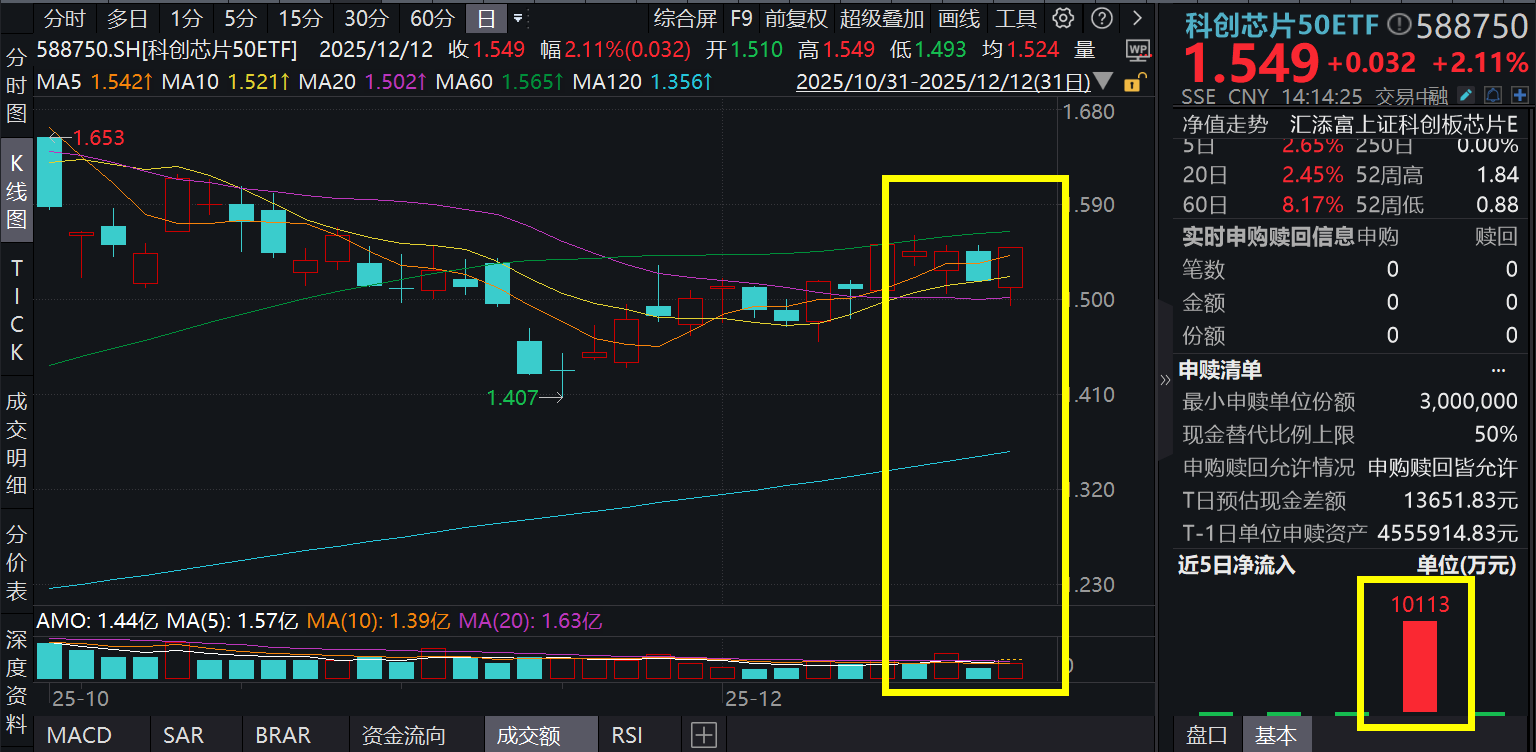Click the help question mark icon
Image resolution: width=1536 pixels, height=752 pixels.
click(1101, 18)
